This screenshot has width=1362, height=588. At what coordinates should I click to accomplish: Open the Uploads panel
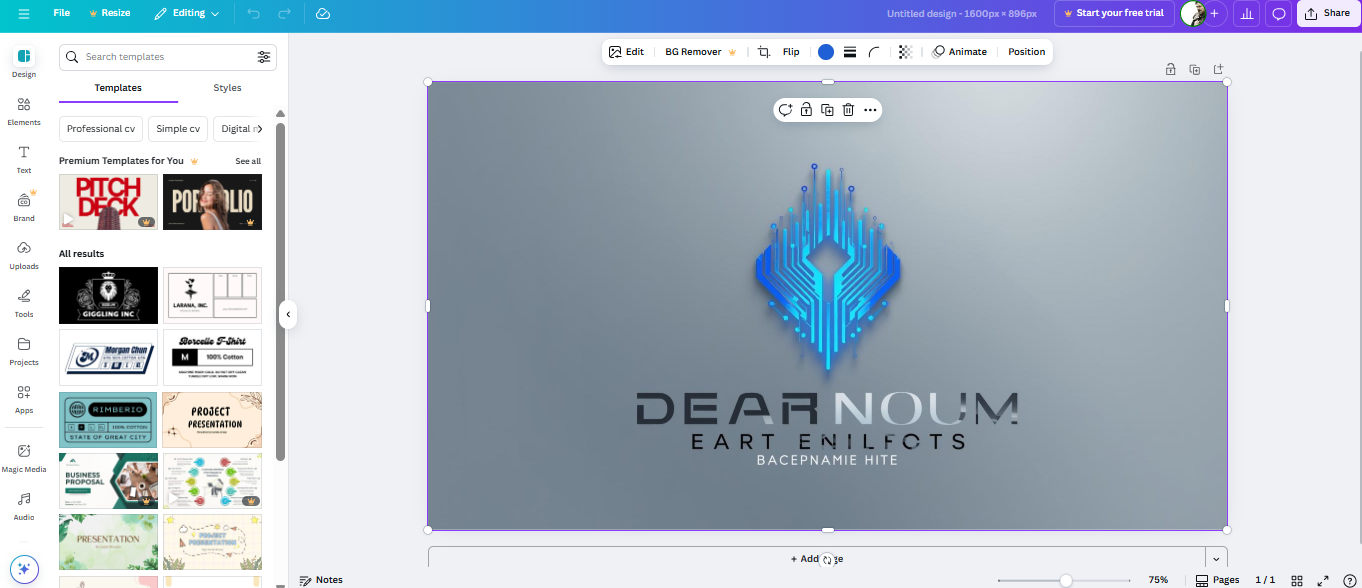pyautogui.click(x=23, y=253)
